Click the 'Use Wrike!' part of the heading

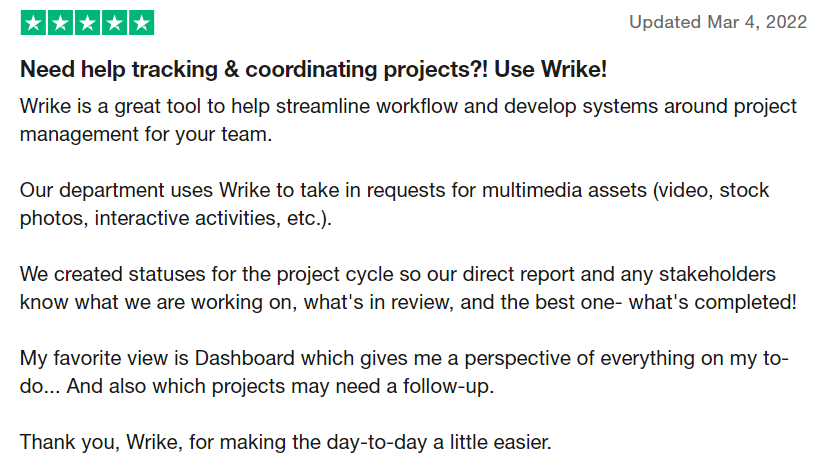point(550,70)
